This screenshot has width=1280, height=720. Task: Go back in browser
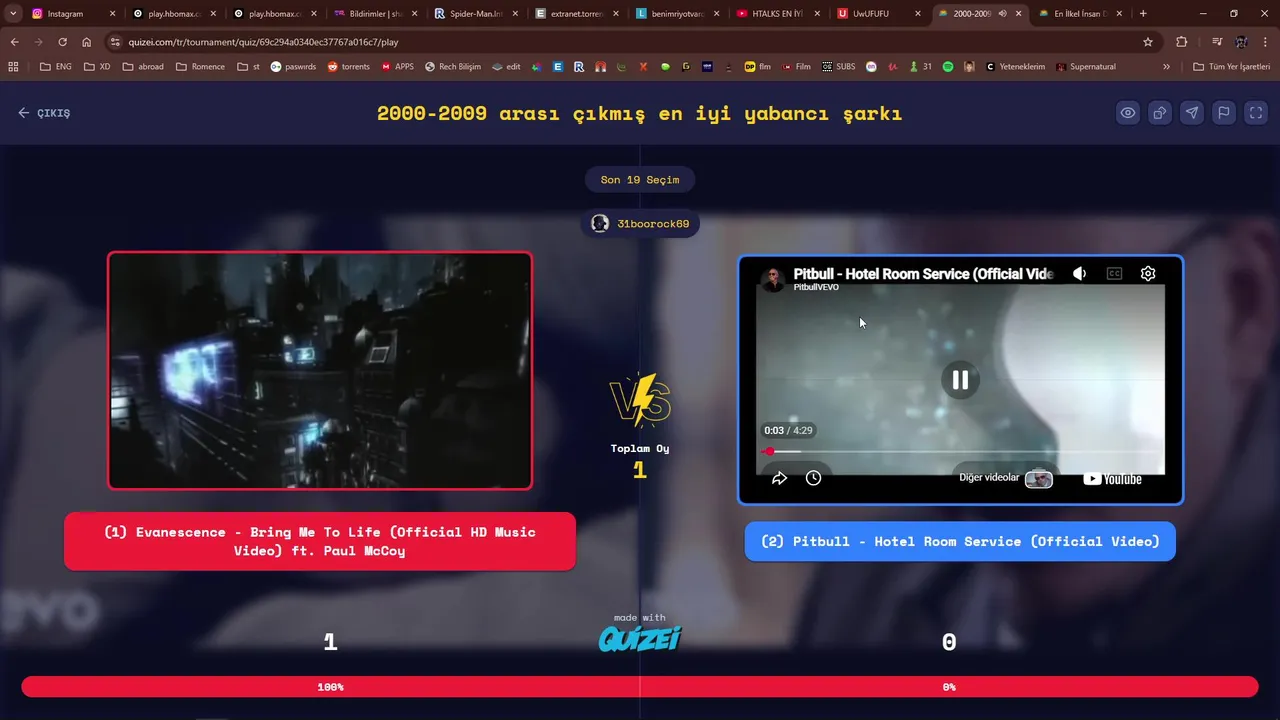pos(14,42)
